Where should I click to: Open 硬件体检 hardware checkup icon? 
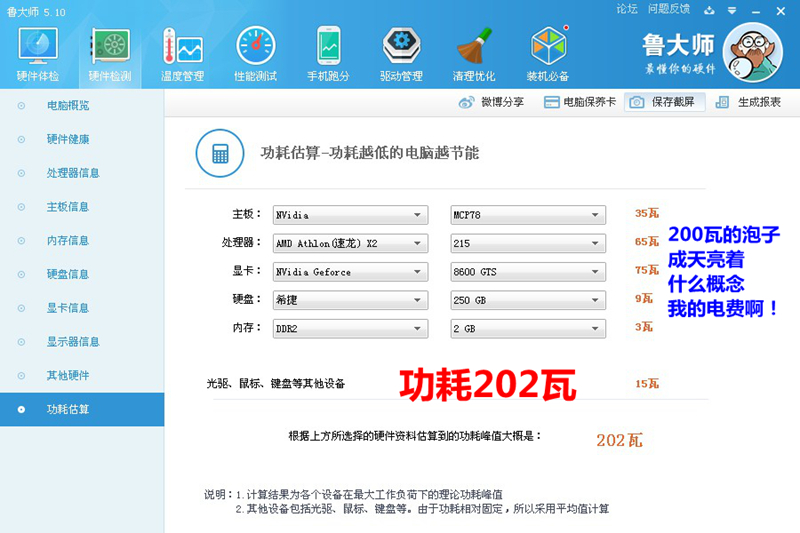coord(38,46)
